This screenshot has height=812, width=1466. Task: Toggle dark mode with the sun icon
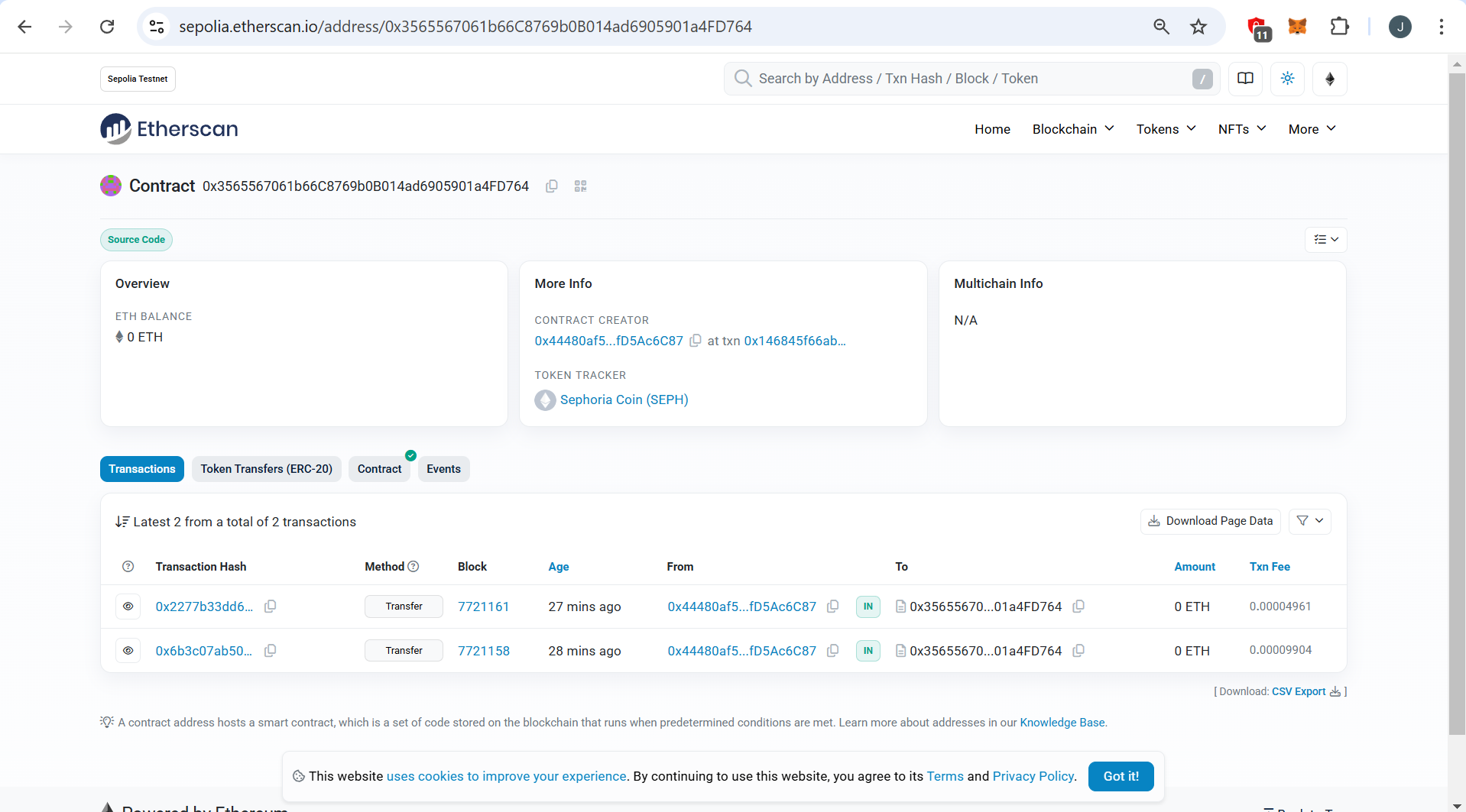[1287, 79]
